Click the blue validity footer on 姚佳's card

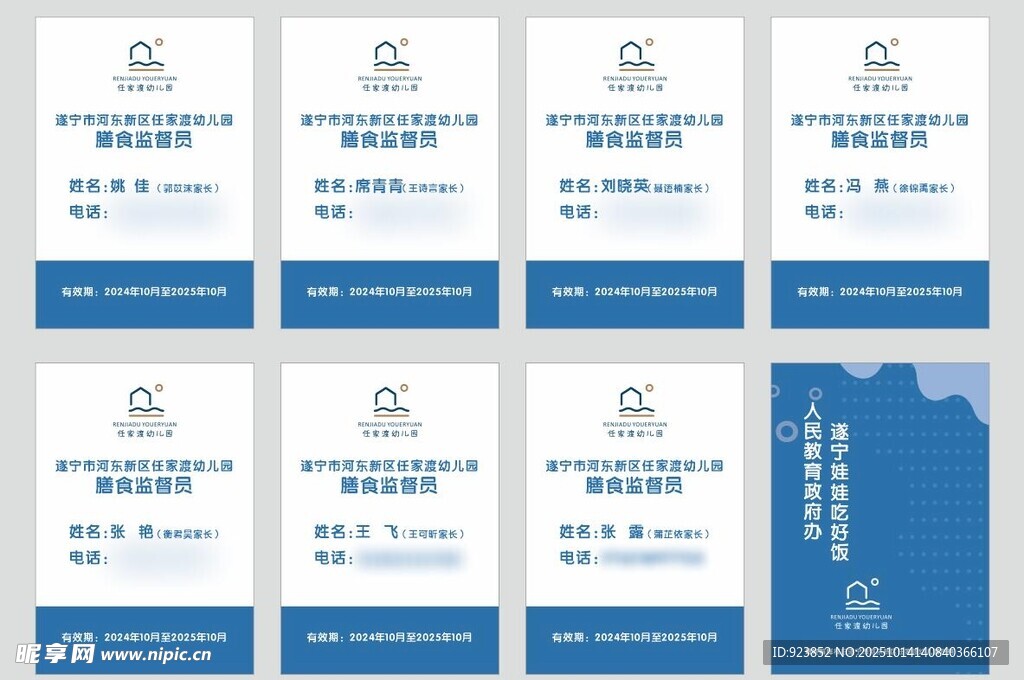(145, 293)
